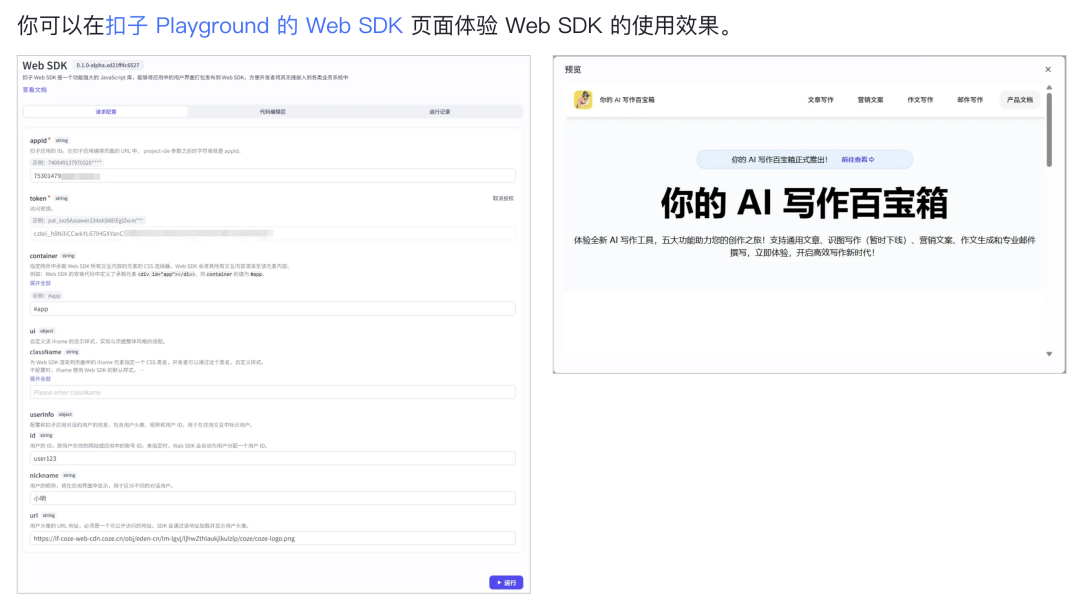
Task: Switch to the 运行记录 tab
Action: (439, 112)
